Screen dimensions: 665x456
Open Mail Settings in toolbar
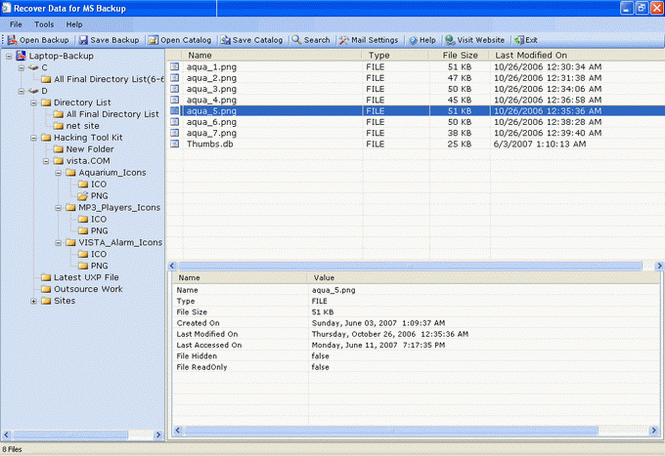click(x=369, y=40)
